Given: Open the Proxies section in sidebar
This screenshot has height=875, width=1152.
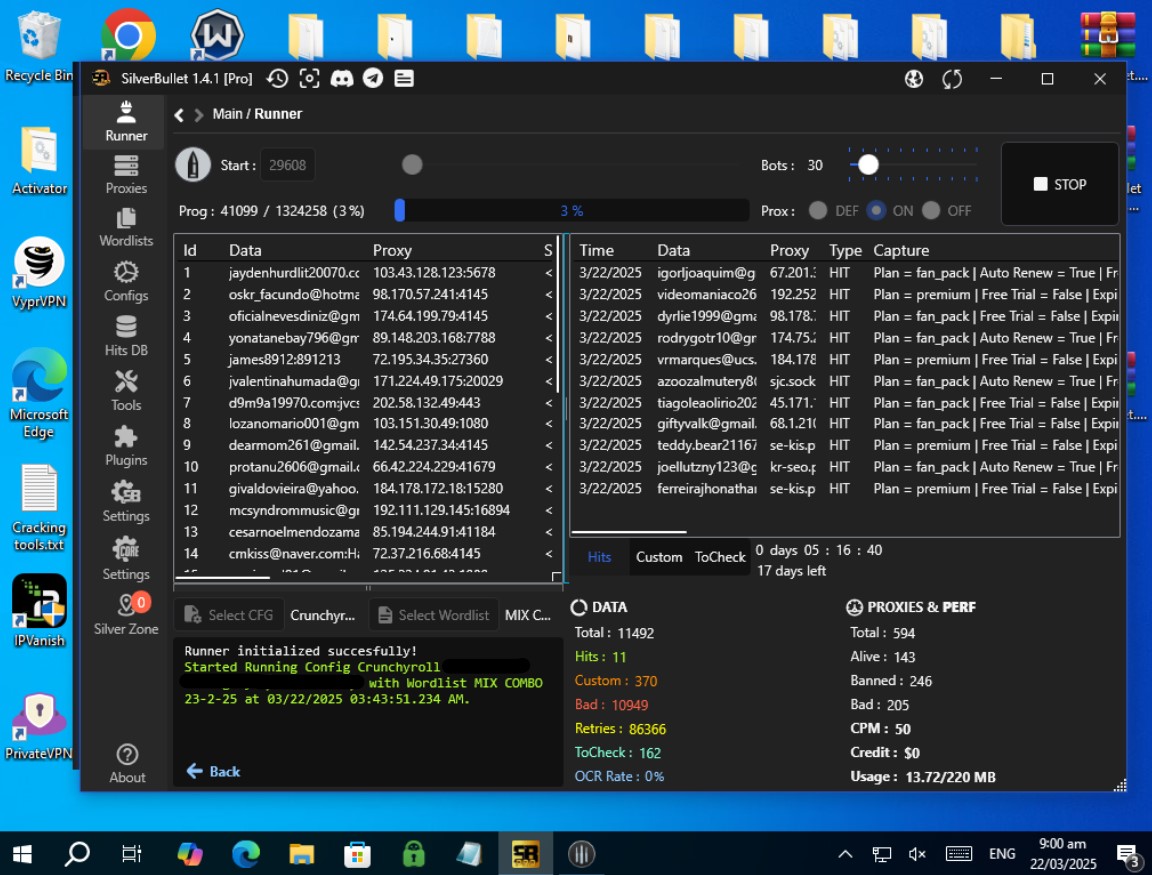Looking at the screenshot, I should click(x=126, y=175).
